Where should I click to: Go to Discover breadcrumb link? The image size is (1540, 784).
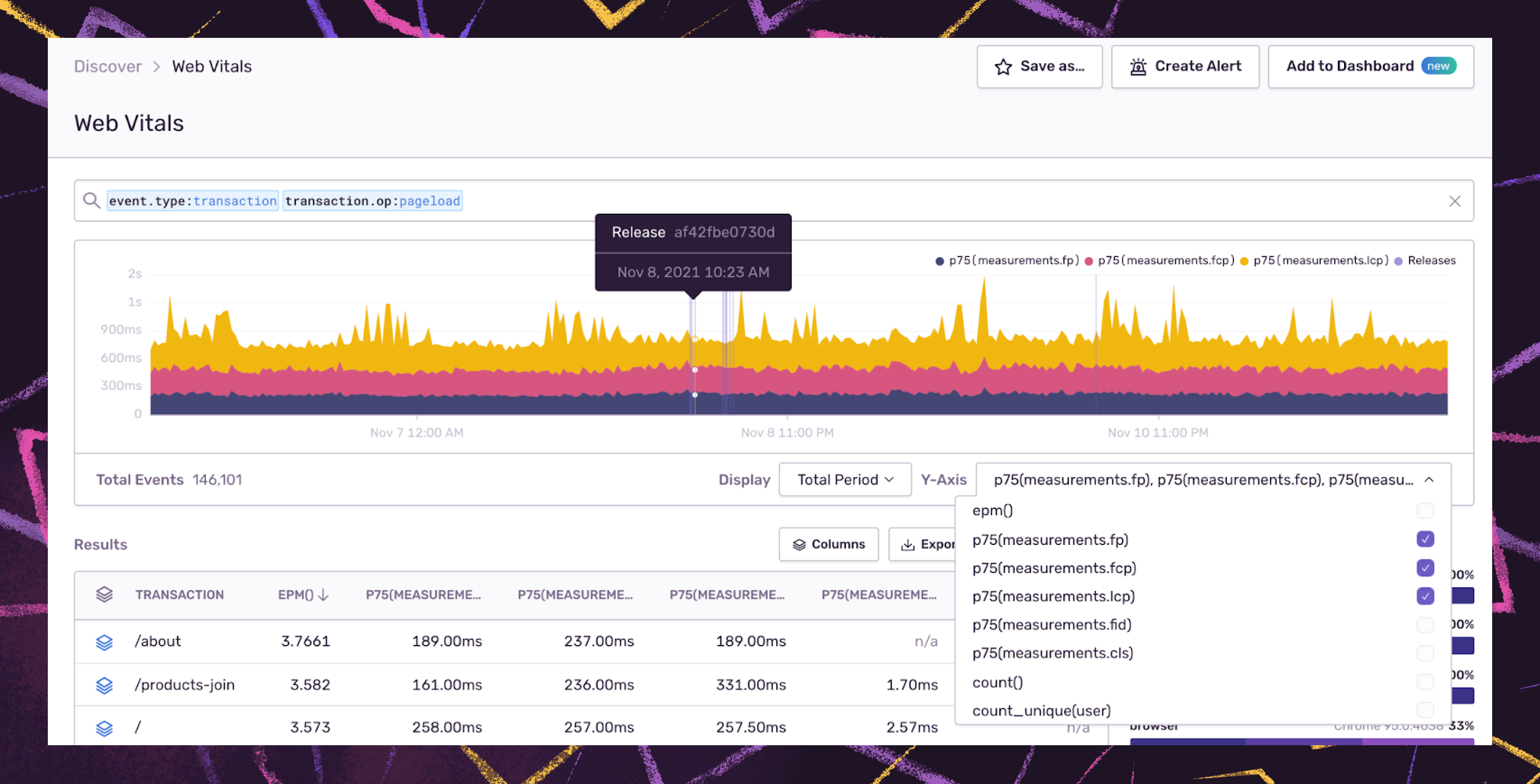click(x=107, y=66)
